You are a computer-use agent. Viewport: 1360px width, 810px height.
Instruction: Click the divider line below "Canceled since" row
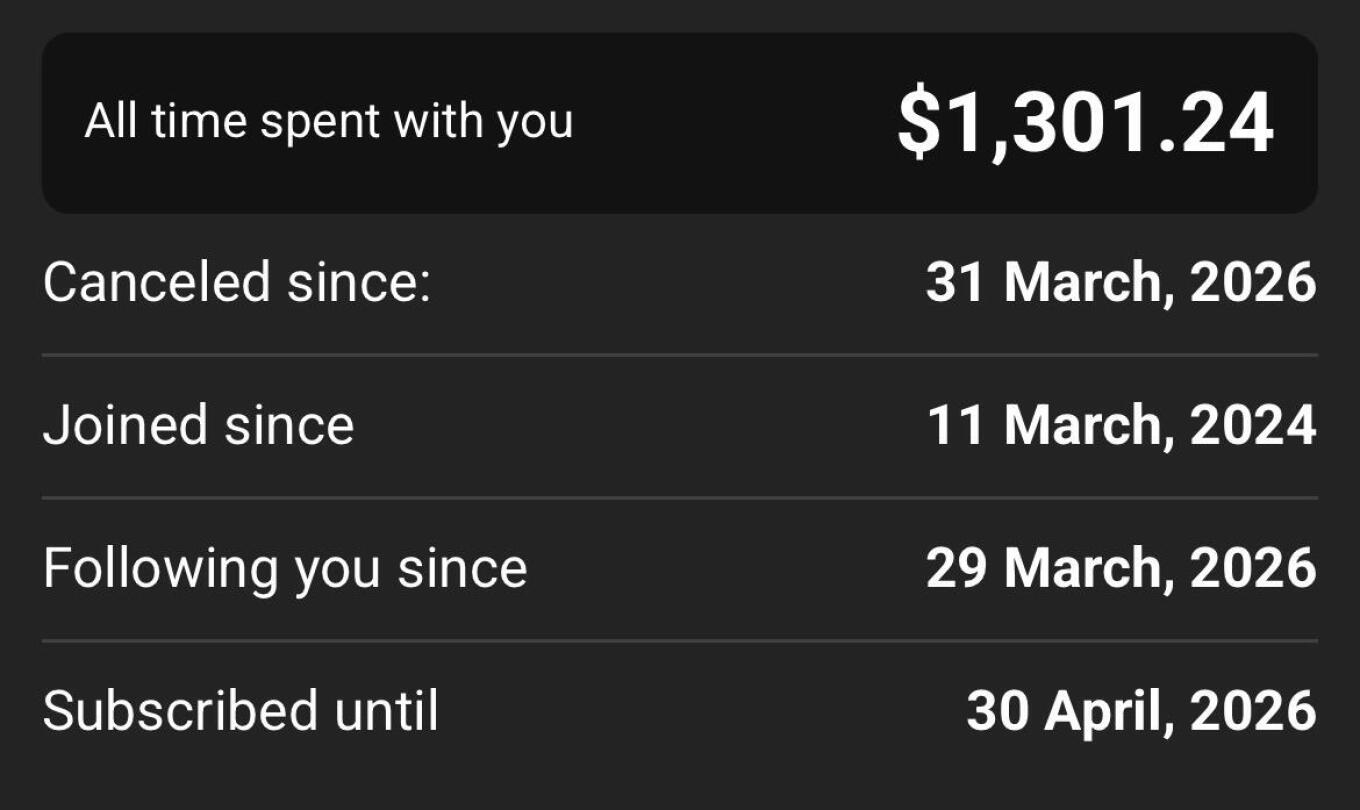tap(680, 354)
